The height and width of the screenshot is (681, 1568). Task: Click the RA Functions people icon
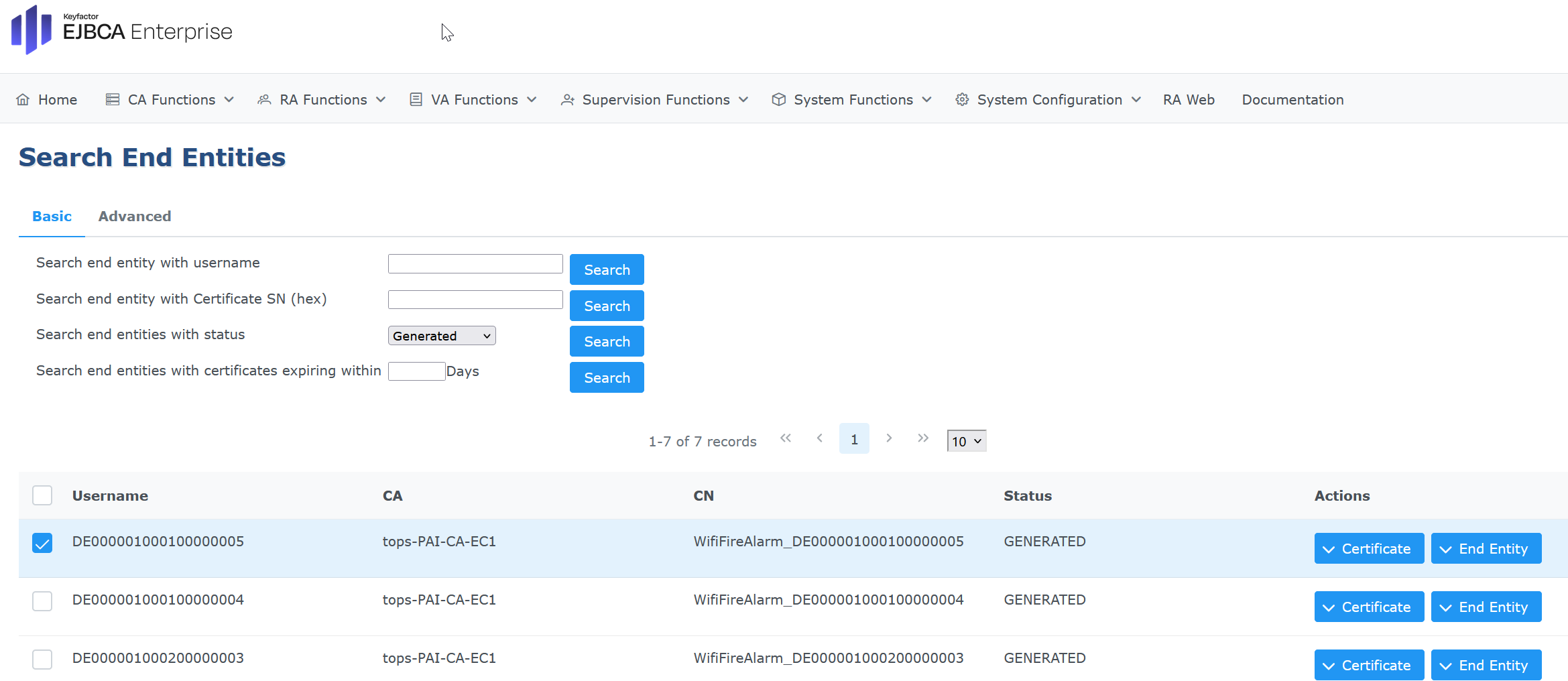tap(264, 100)
